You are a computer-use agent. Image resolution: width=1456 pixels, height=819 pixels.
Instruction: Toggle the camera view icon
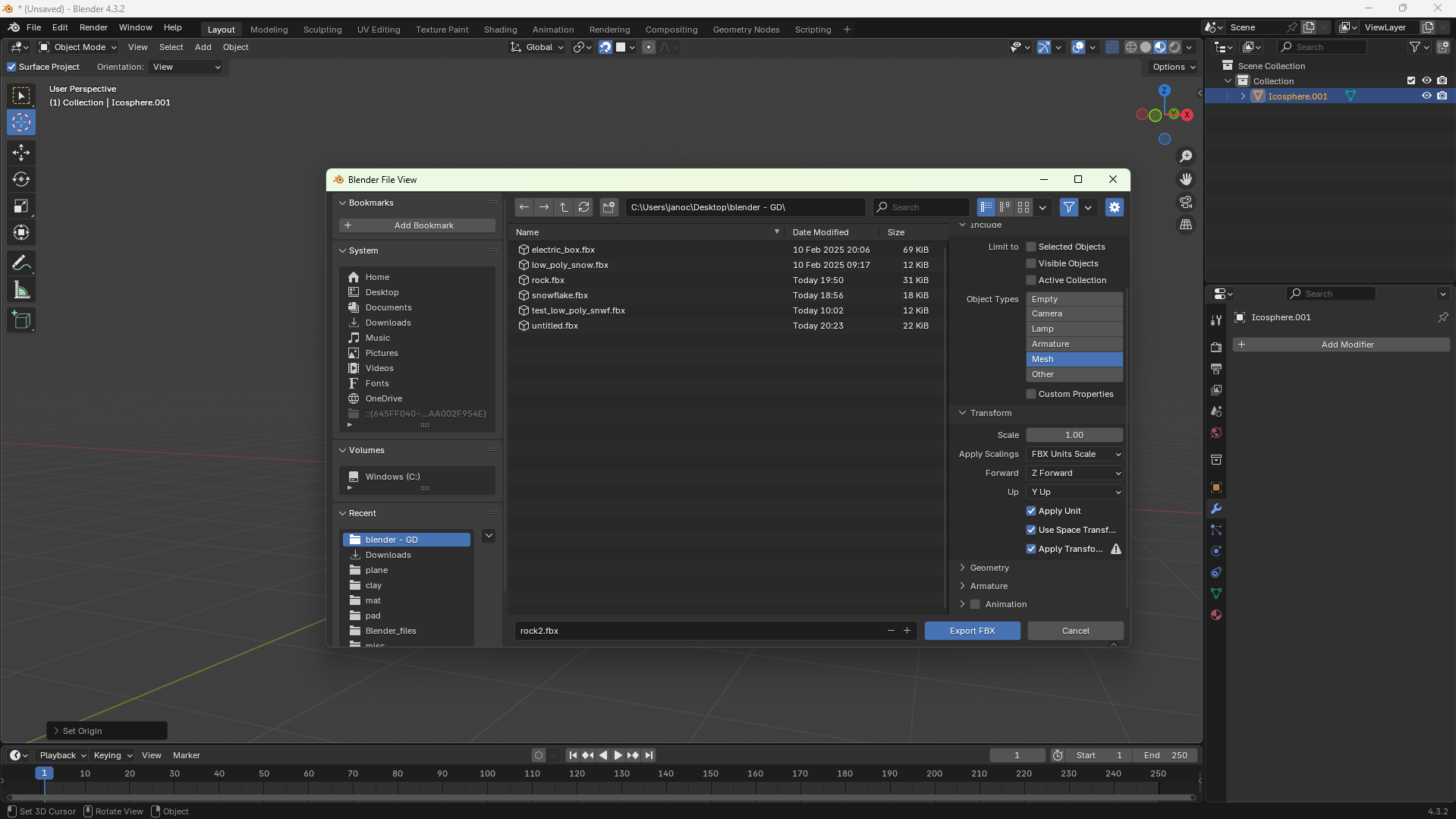click(1186, 202)
